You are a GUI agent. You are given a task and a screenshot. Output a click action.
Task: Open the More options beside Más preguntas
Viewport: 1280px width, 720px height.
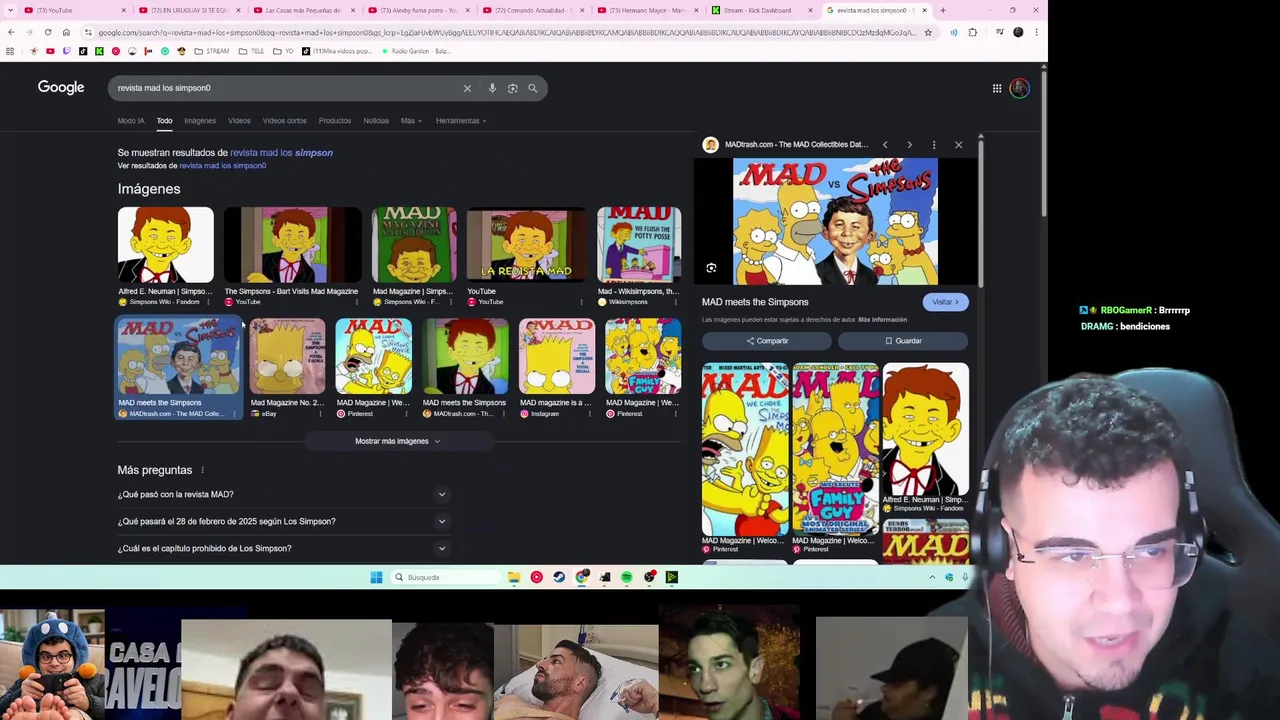(202, 470)
